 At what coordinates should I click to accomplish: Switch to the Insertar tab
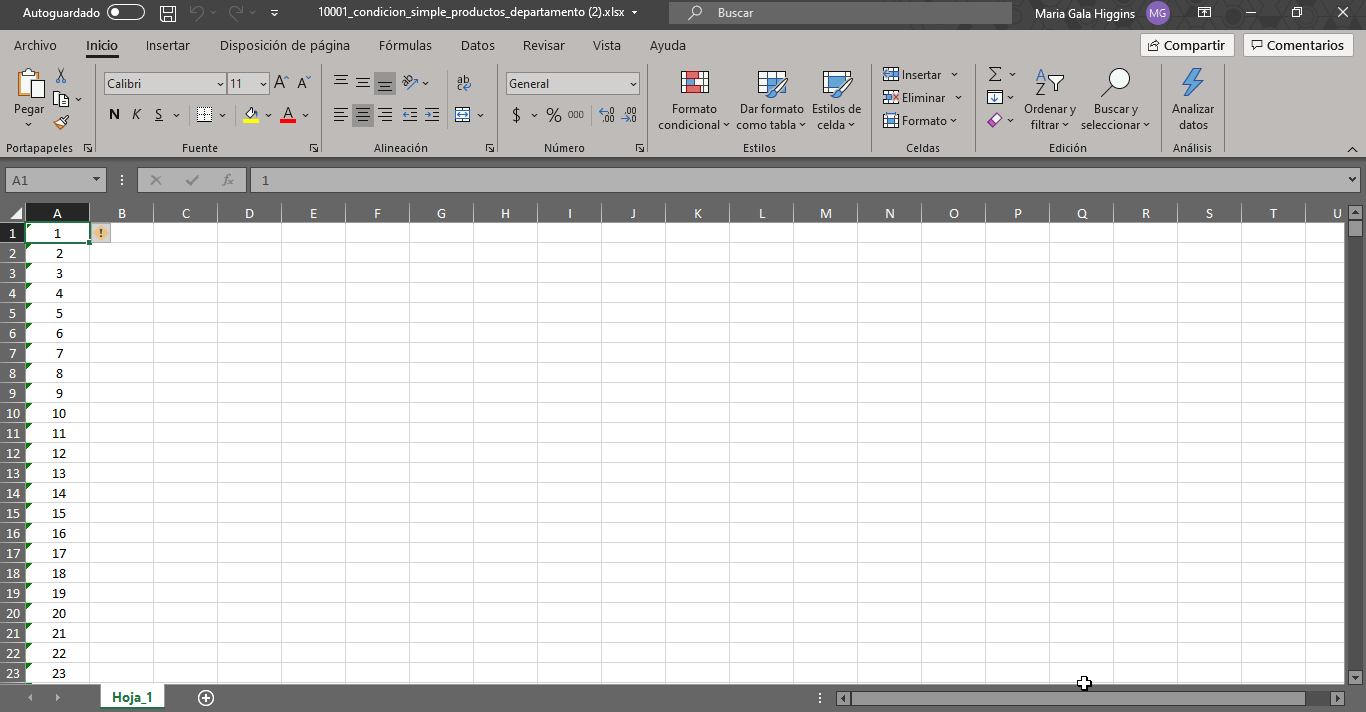tap(167, 45)
